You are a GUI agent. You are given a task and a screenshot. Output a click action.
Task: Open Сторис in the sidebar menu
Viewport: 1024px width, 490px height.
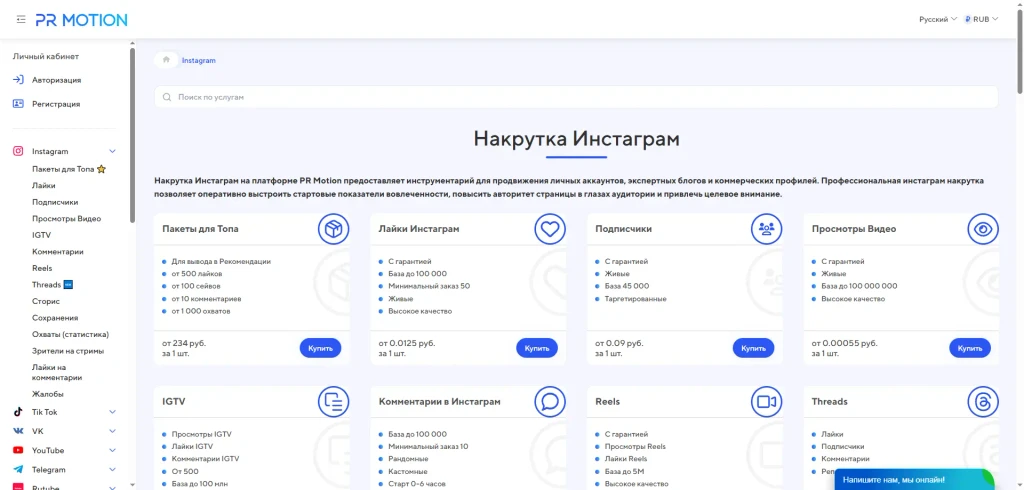point(46,301)
